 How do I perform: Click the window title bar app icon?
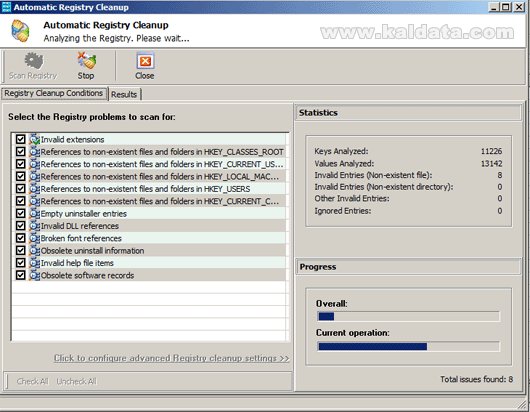click(6, 7)
